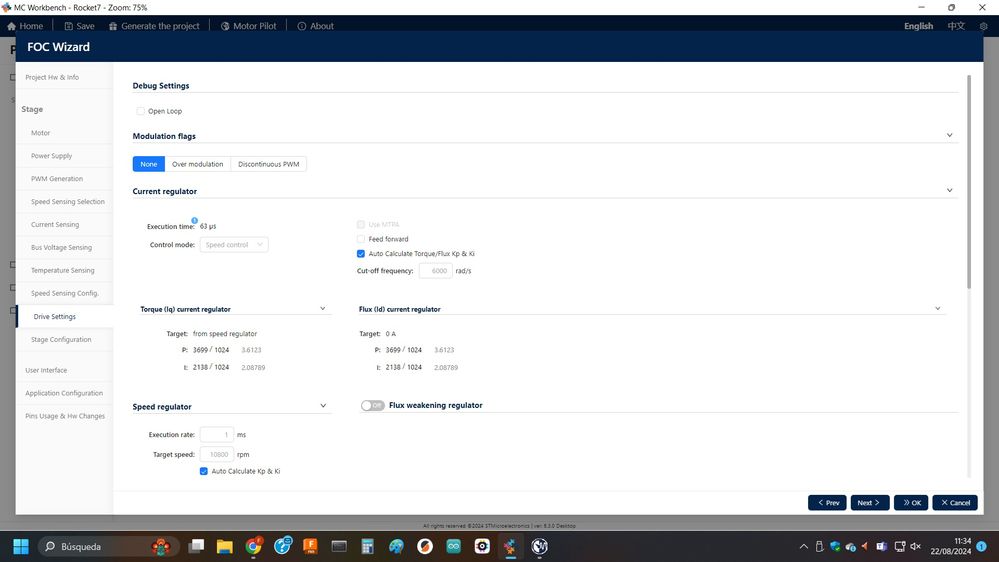Switch language to Chinese 中文
Viewport: 999px width, 562px height.
pos(956,26)
